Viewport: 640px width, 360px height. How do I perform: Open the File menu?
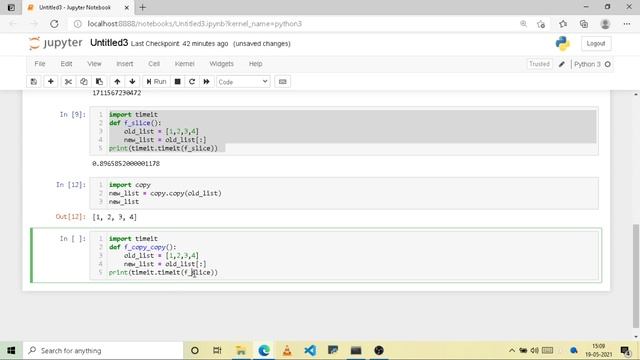[40, 64]
